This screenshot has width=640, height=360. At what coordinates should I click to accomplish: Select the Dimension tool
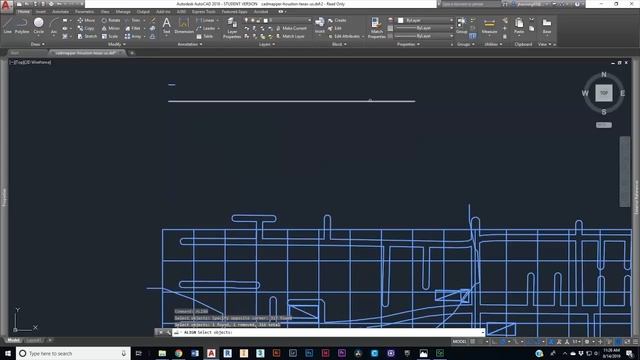pyautogui.click(x=184, y=26)
